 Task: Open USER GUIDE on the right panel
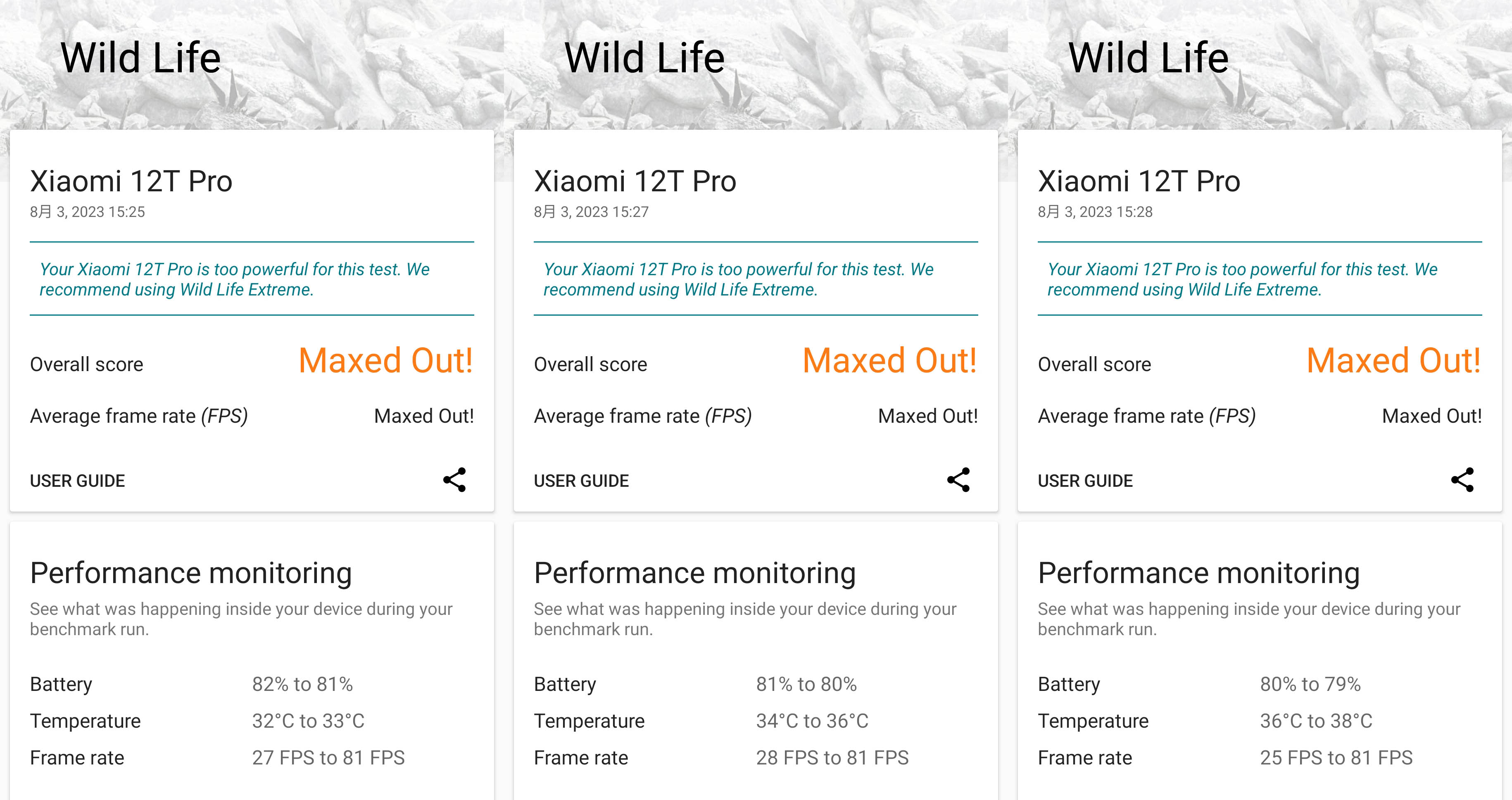(x=1085, y=481)
